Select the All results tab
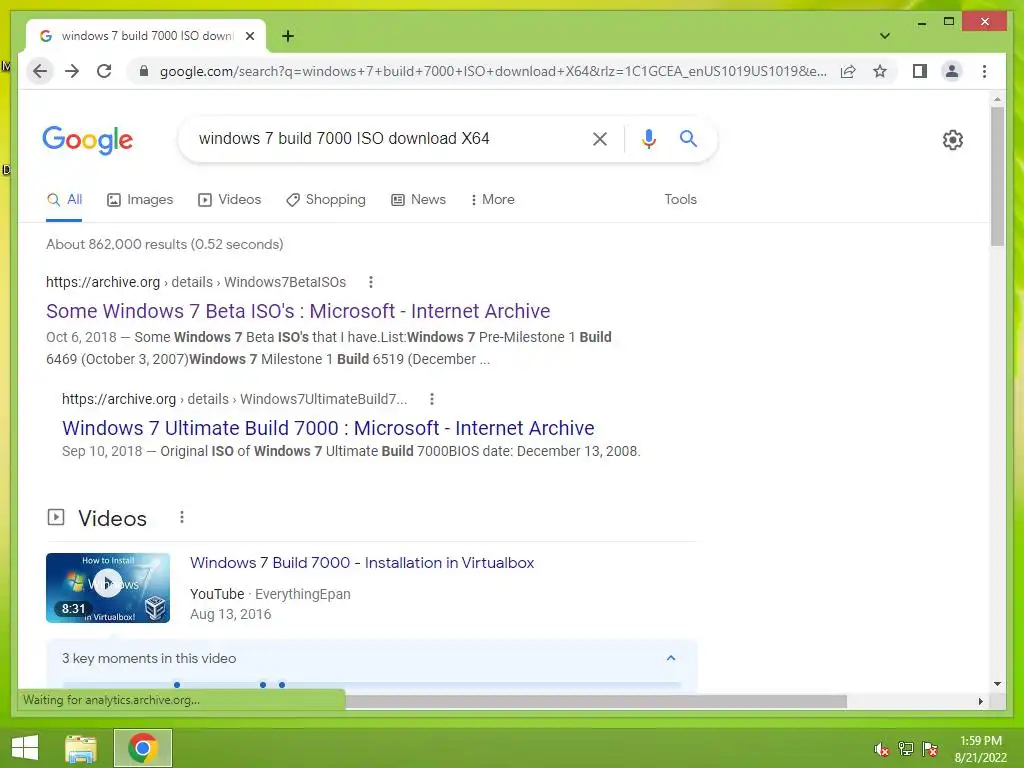1024x768 pixels. [x=65, y=200]
